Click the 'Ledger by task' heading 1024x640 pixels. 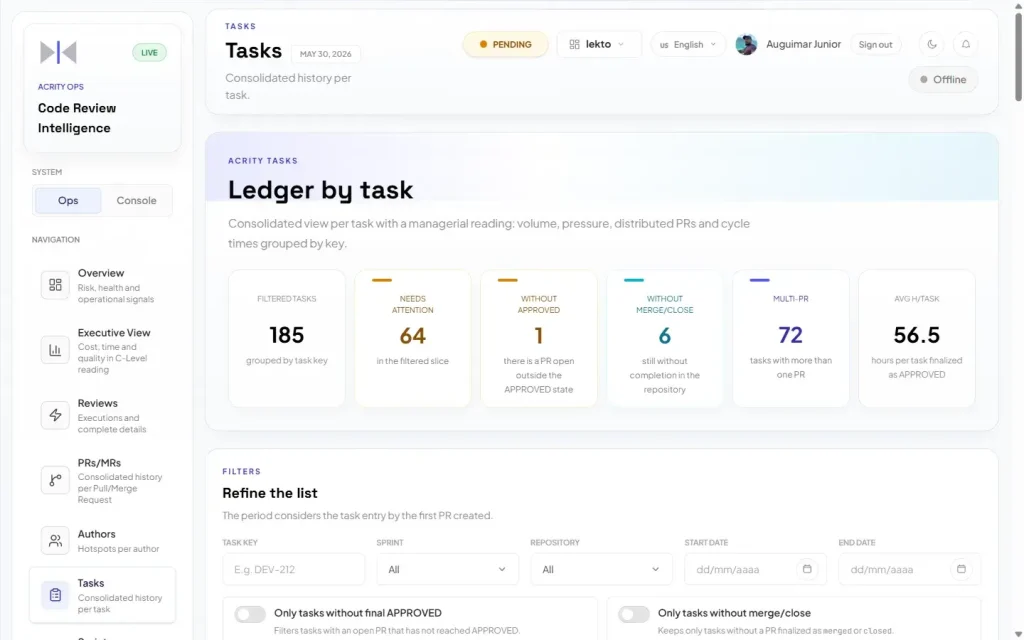pyautogui.click(x=320, y=190)
